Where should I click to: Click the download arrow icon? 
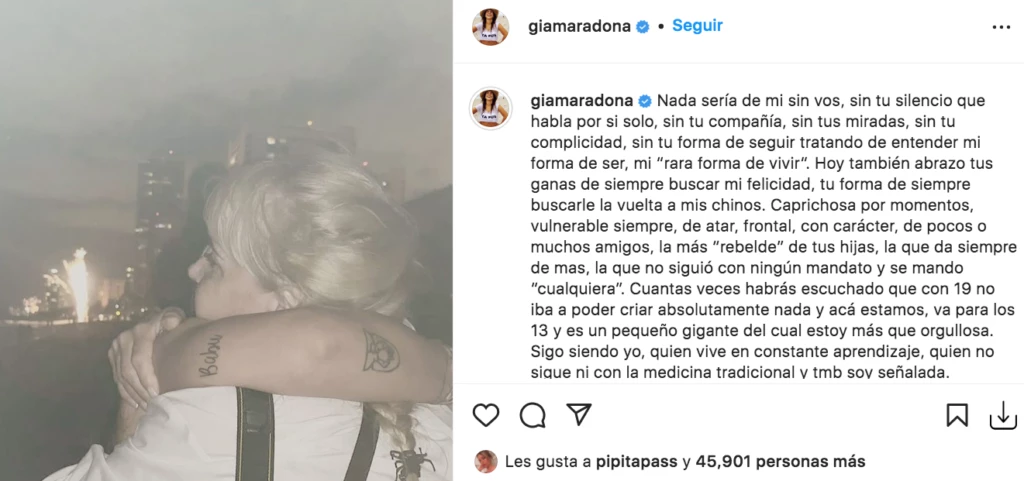click(1003, 415)
